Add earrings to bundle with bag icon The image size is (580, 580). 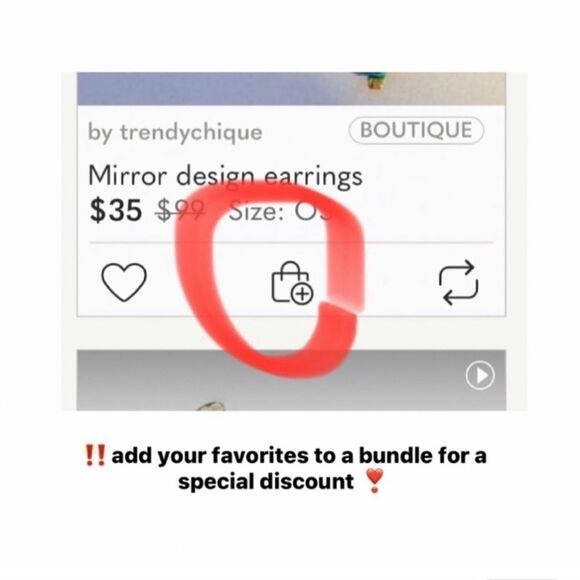click(292, 283)
